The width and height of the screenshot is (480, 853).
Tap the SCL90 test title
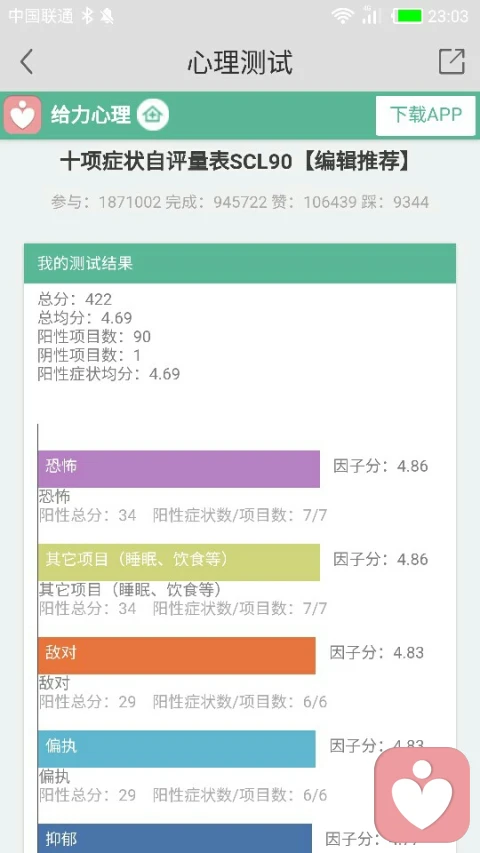236,162
